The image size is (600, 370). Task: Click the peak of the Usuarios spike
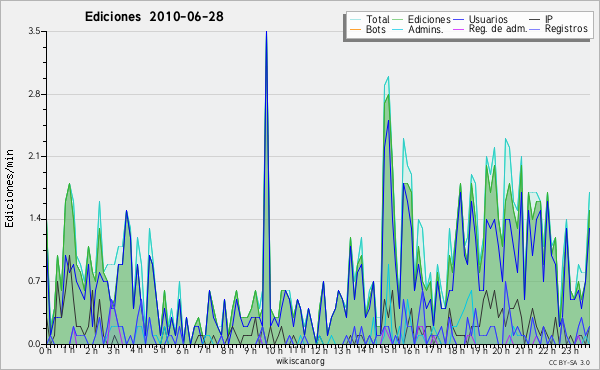point(266,32)
